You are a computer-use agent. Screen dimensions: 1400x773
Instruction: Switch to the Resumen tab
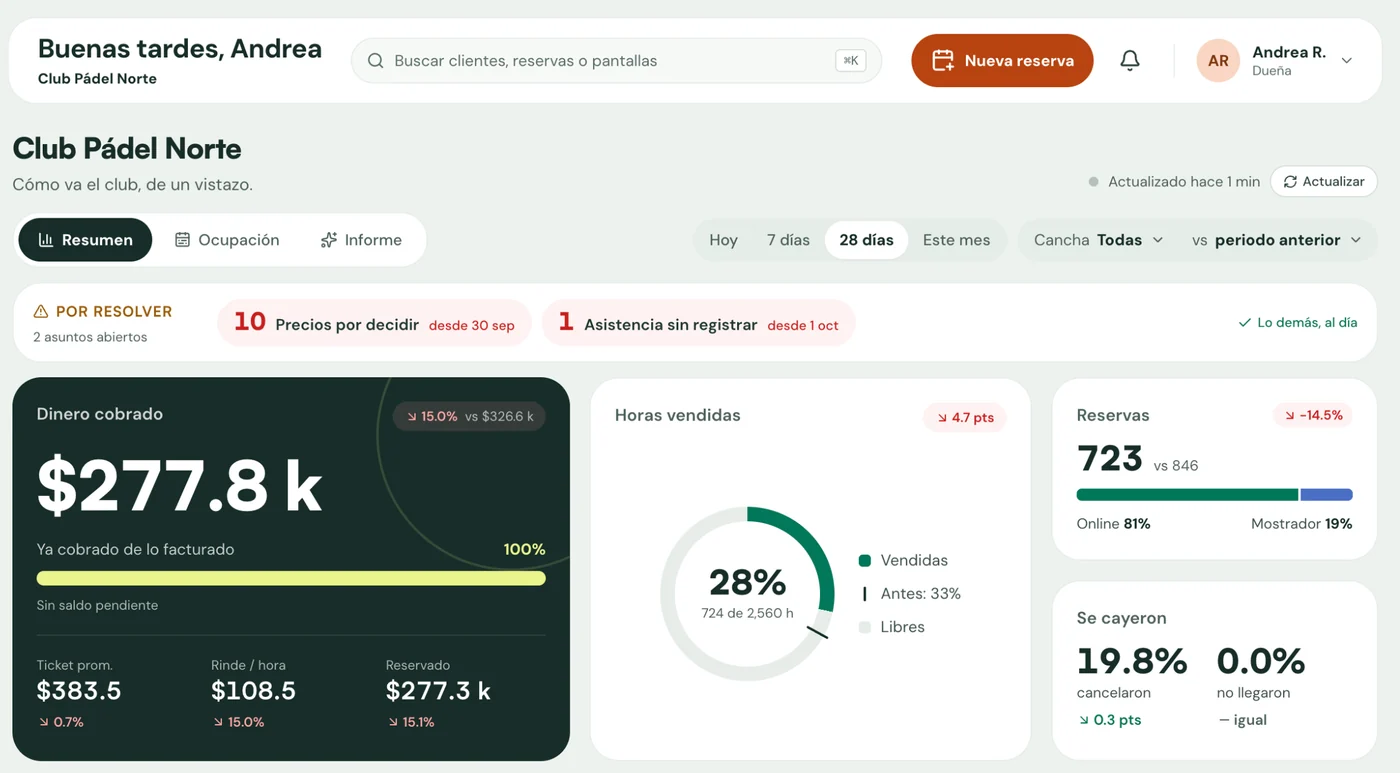point(85,240)
